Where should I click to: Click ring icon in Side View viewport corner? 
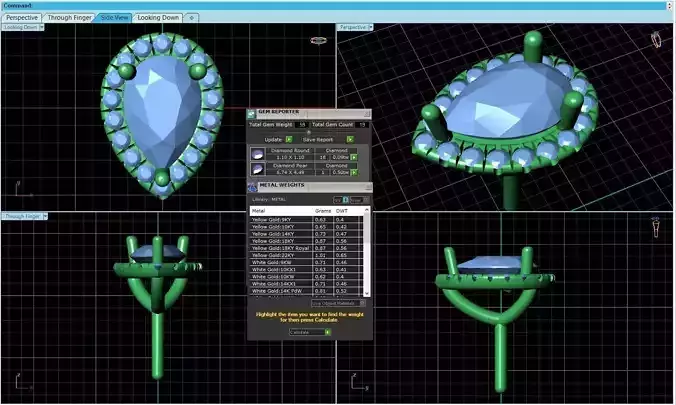[x=656, y=227]
